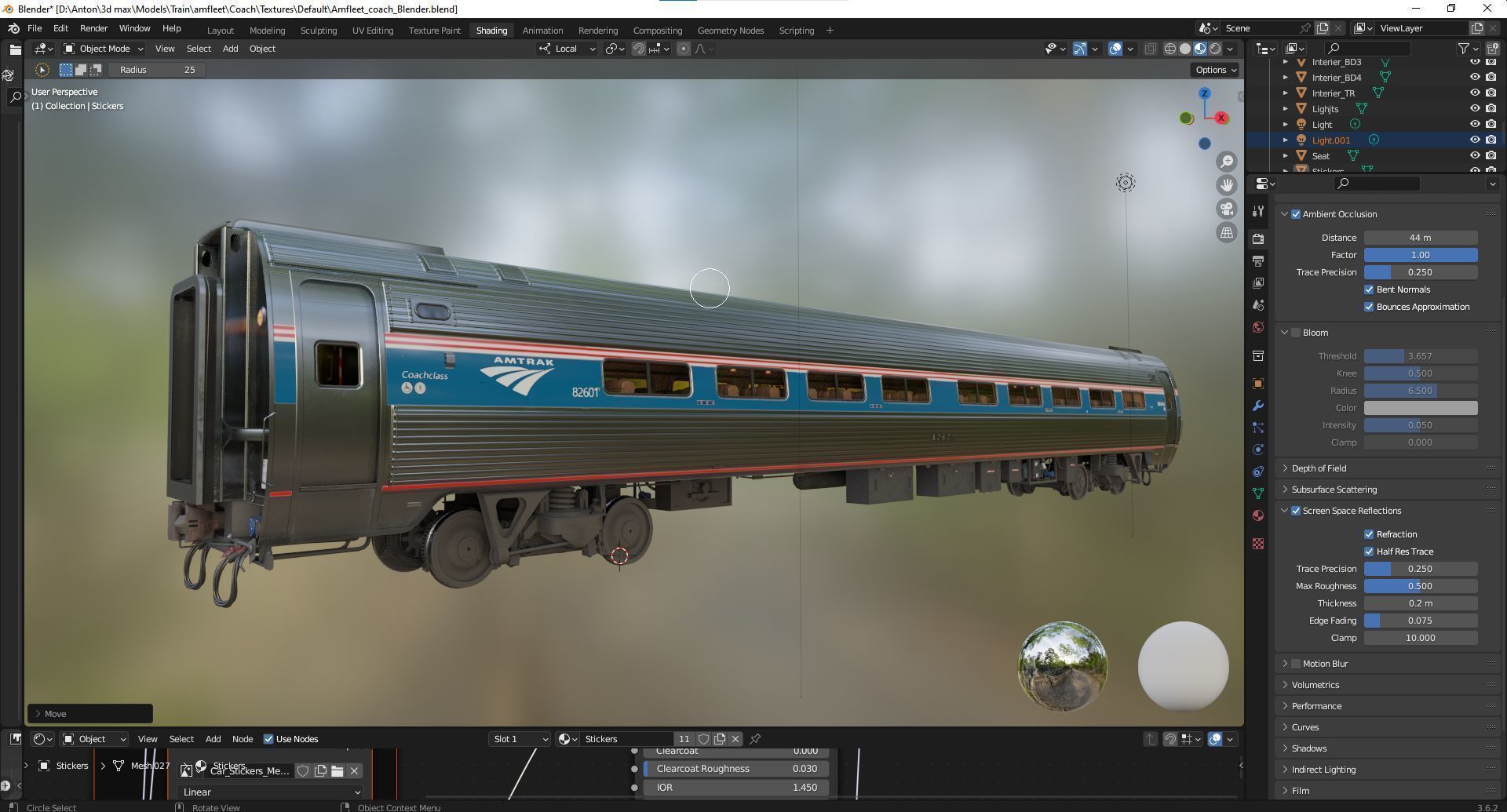Click the viewport zoom magnifier icon

pos(1227,162)
